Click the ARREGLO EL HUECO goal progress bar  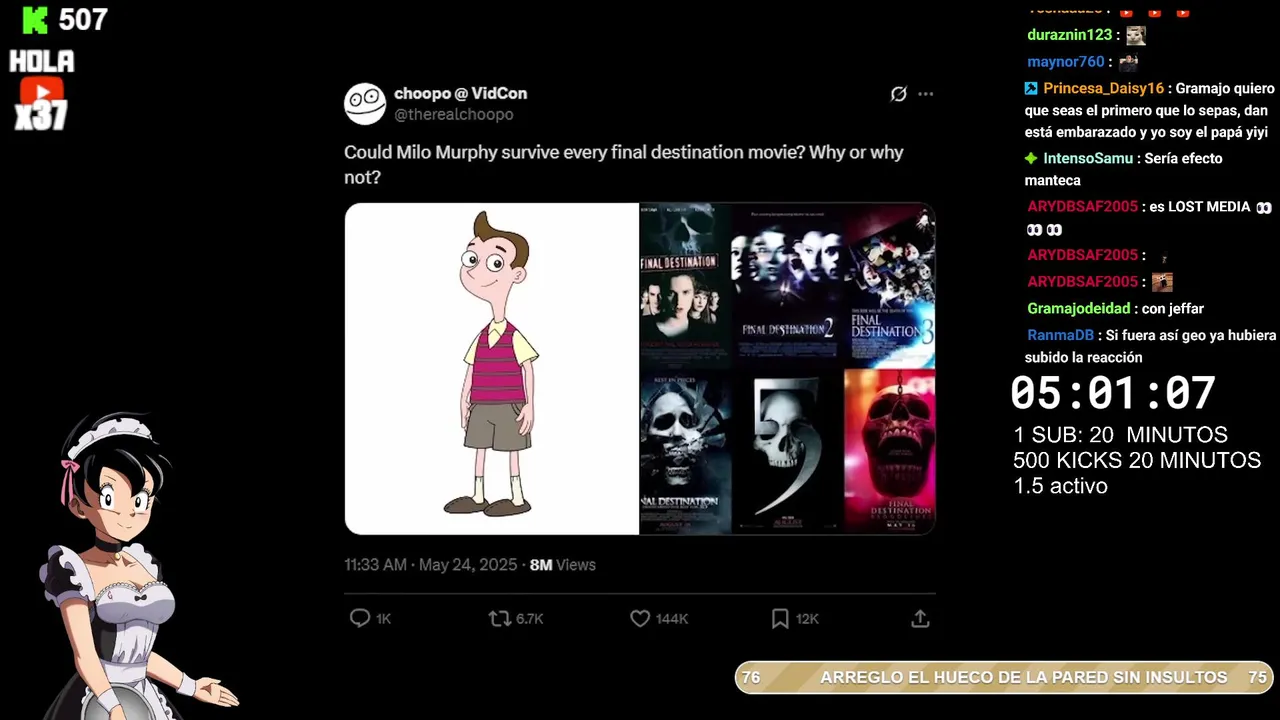pyautogui.click(x=1004, y=677)
